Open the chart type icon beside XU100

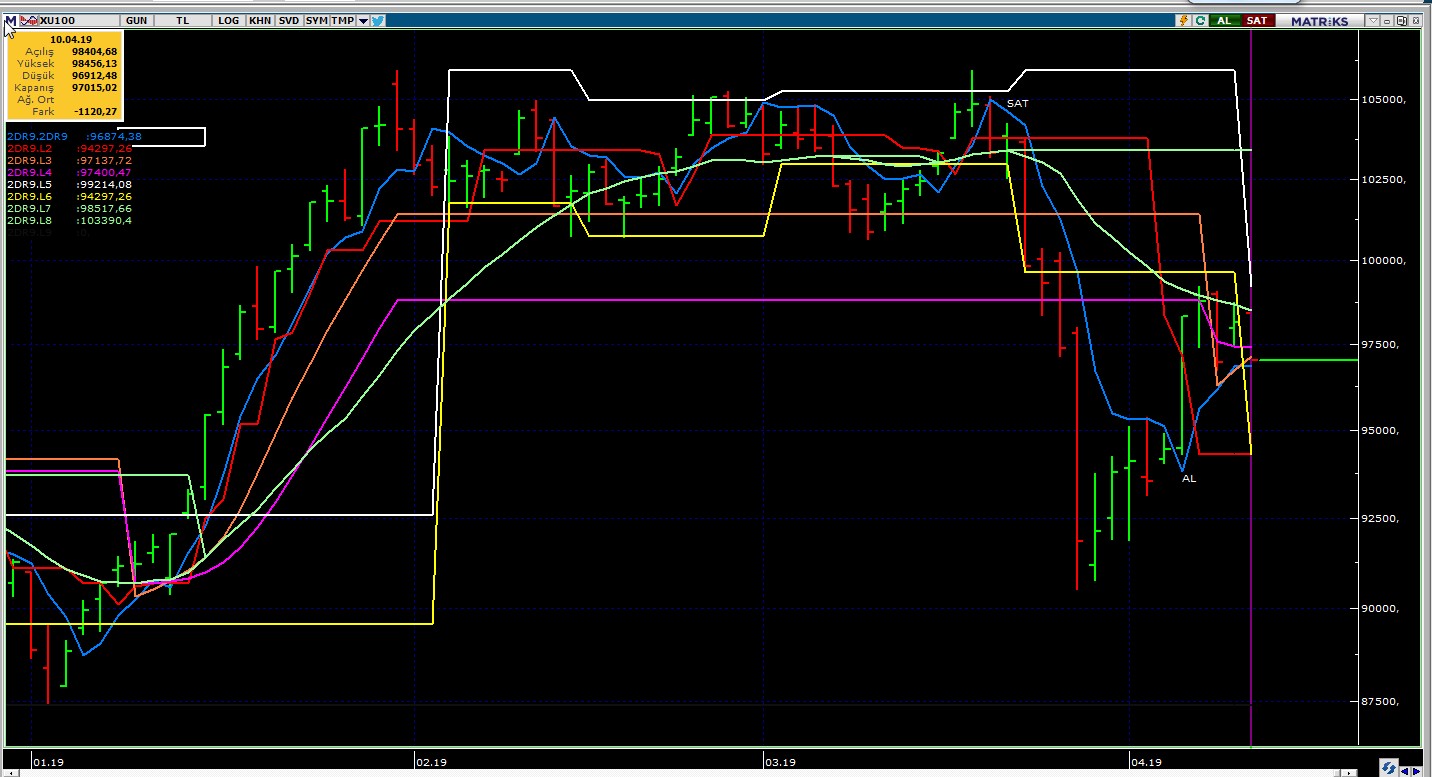tap(30, 20)
